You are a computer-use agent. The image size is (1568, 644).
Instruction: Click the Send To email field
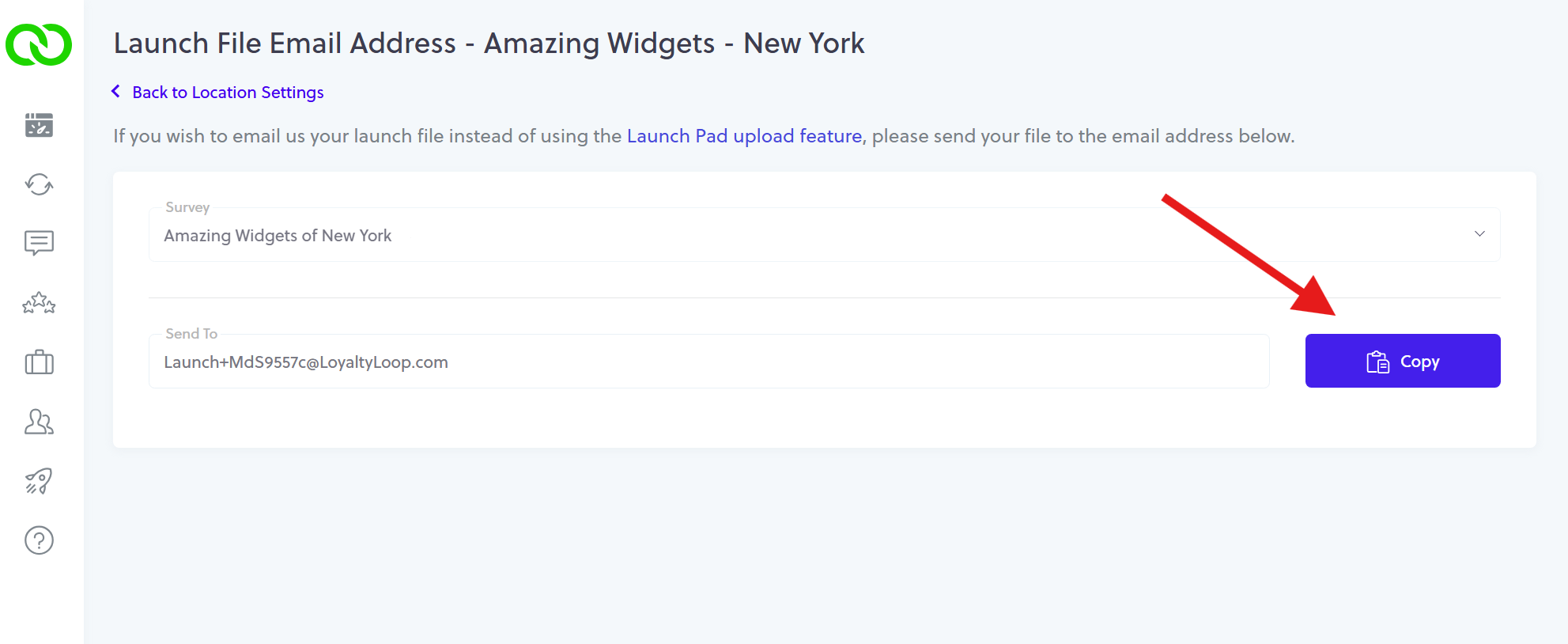708,362
